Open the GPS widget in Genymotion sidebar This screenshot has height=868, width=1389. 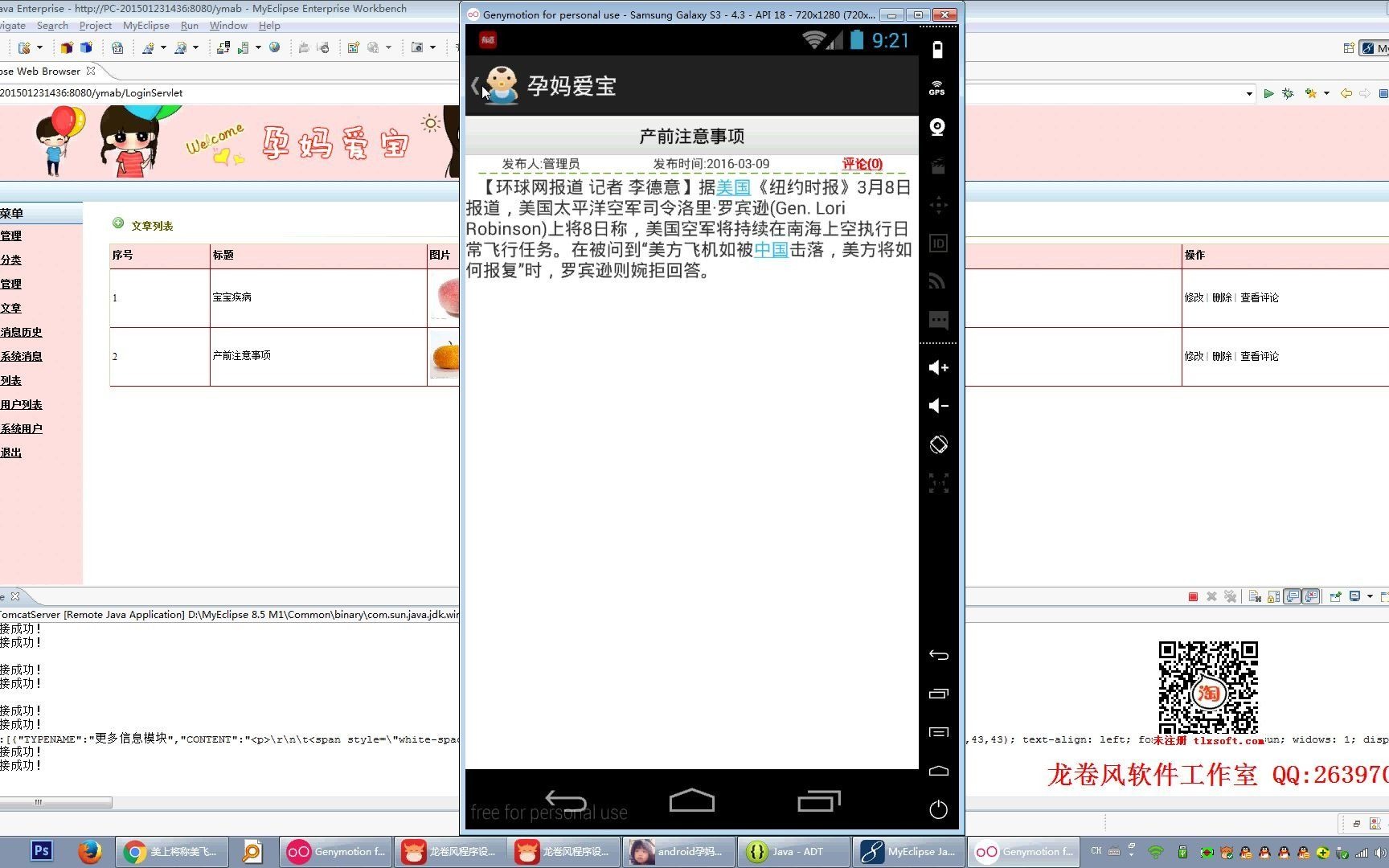pos(936,87)
